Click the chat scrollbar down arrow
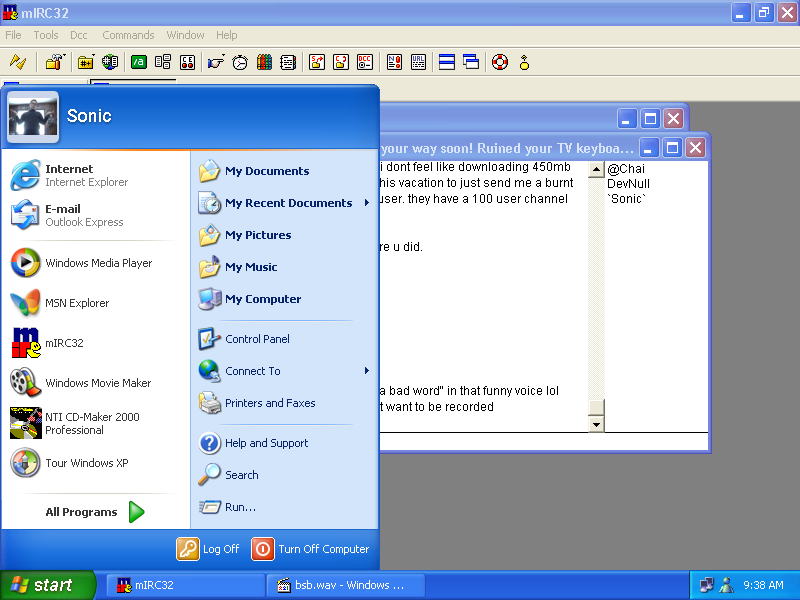The image size is (800, 600). (x=596, y=424)
